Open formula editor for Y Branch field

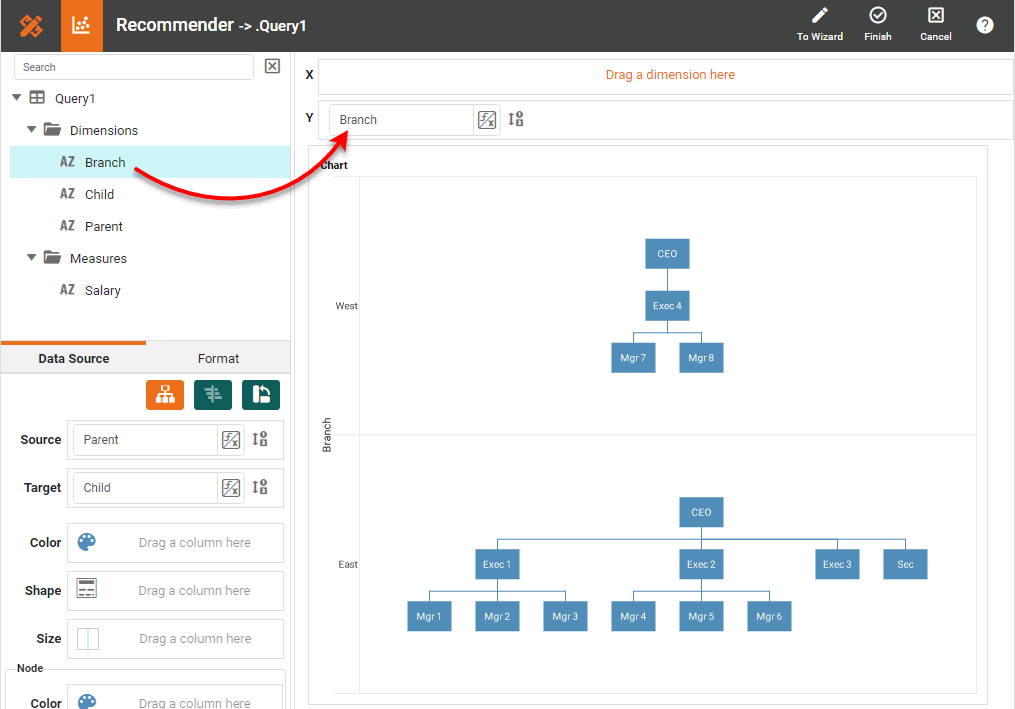[x=487, y=120]
